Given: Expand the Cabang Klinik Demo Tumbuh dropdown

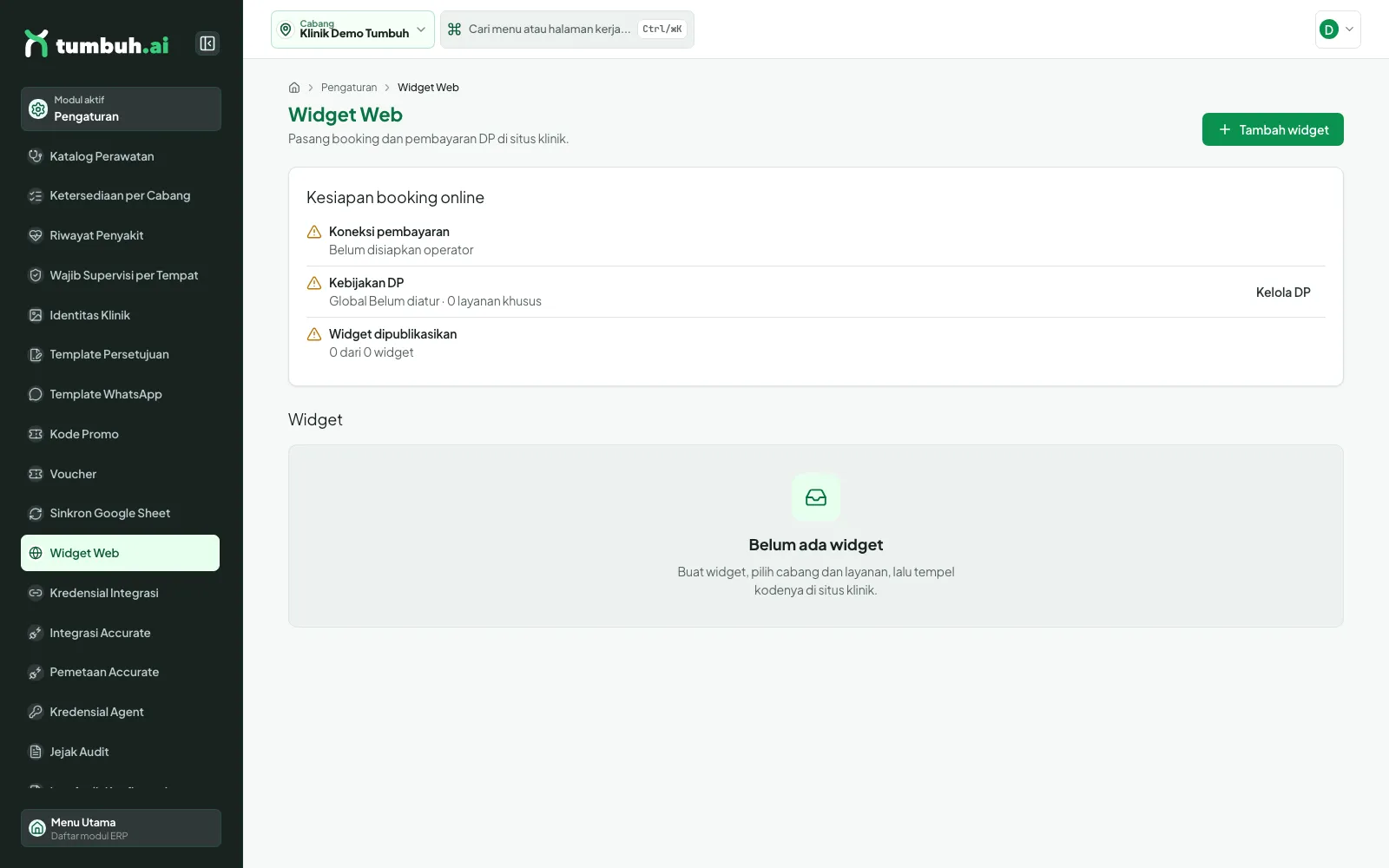Looking at the screenshot, I should tap(352, 30).
